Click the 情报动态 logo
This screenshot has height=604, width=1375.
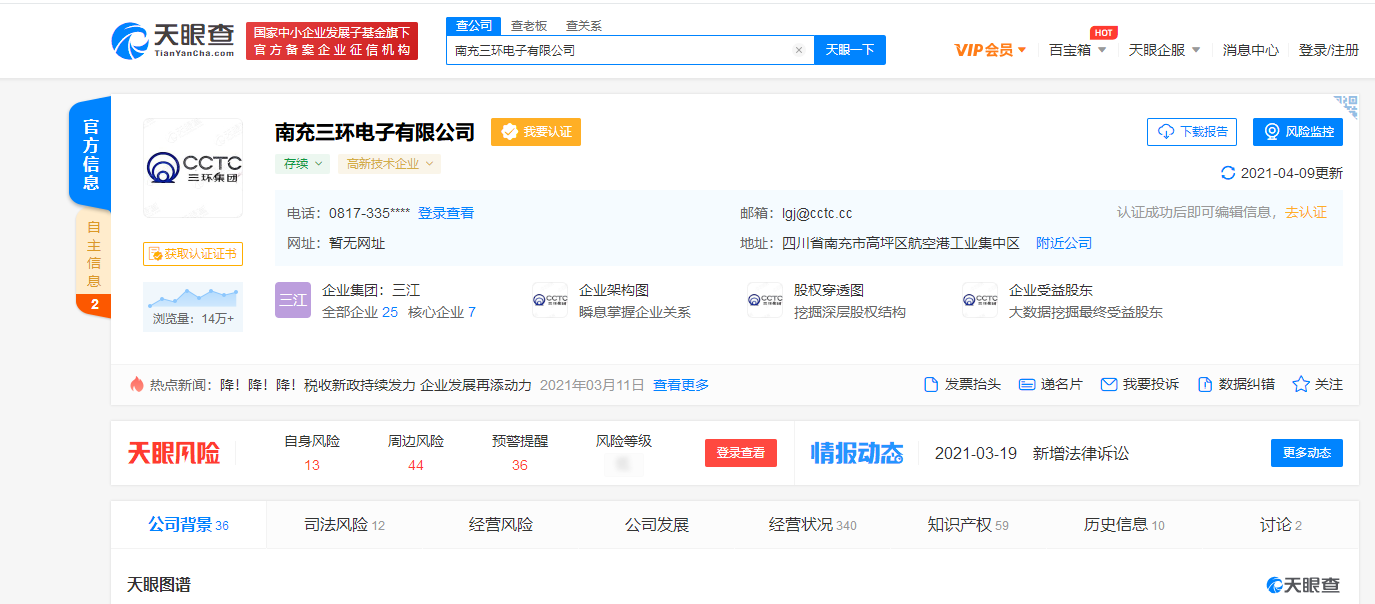click(857, 453)
